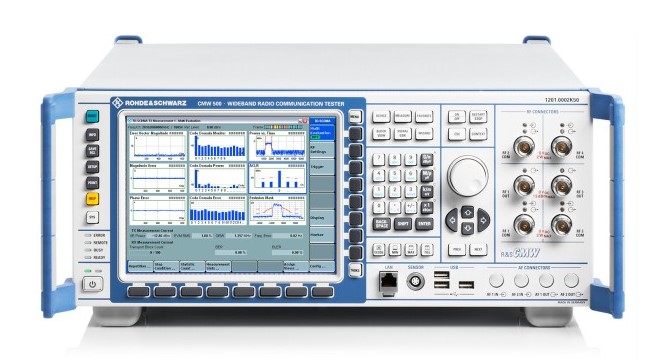
Task: Hit the green RESET key
Action: 92,116
